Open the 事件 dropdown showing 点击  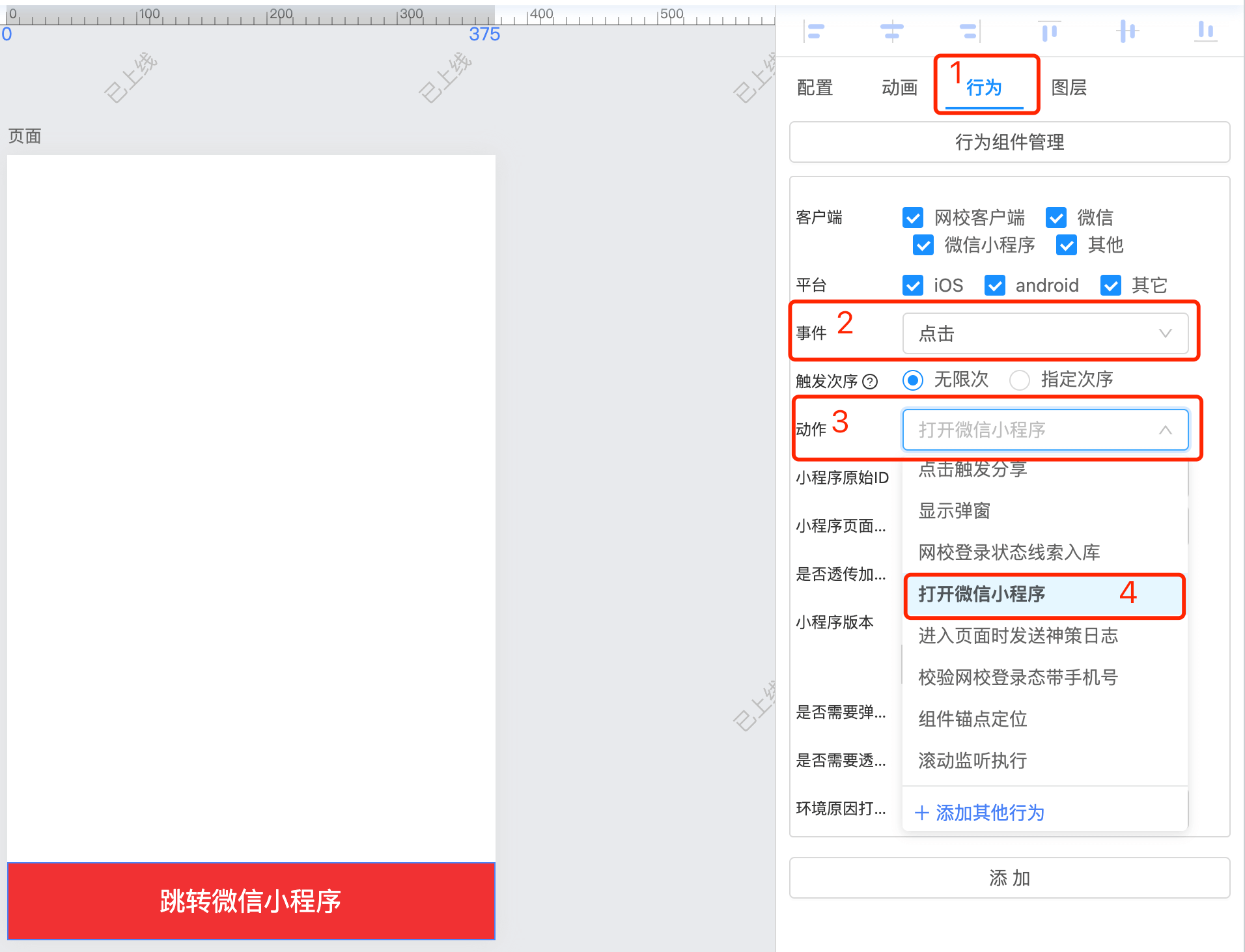pos(1045,333)
